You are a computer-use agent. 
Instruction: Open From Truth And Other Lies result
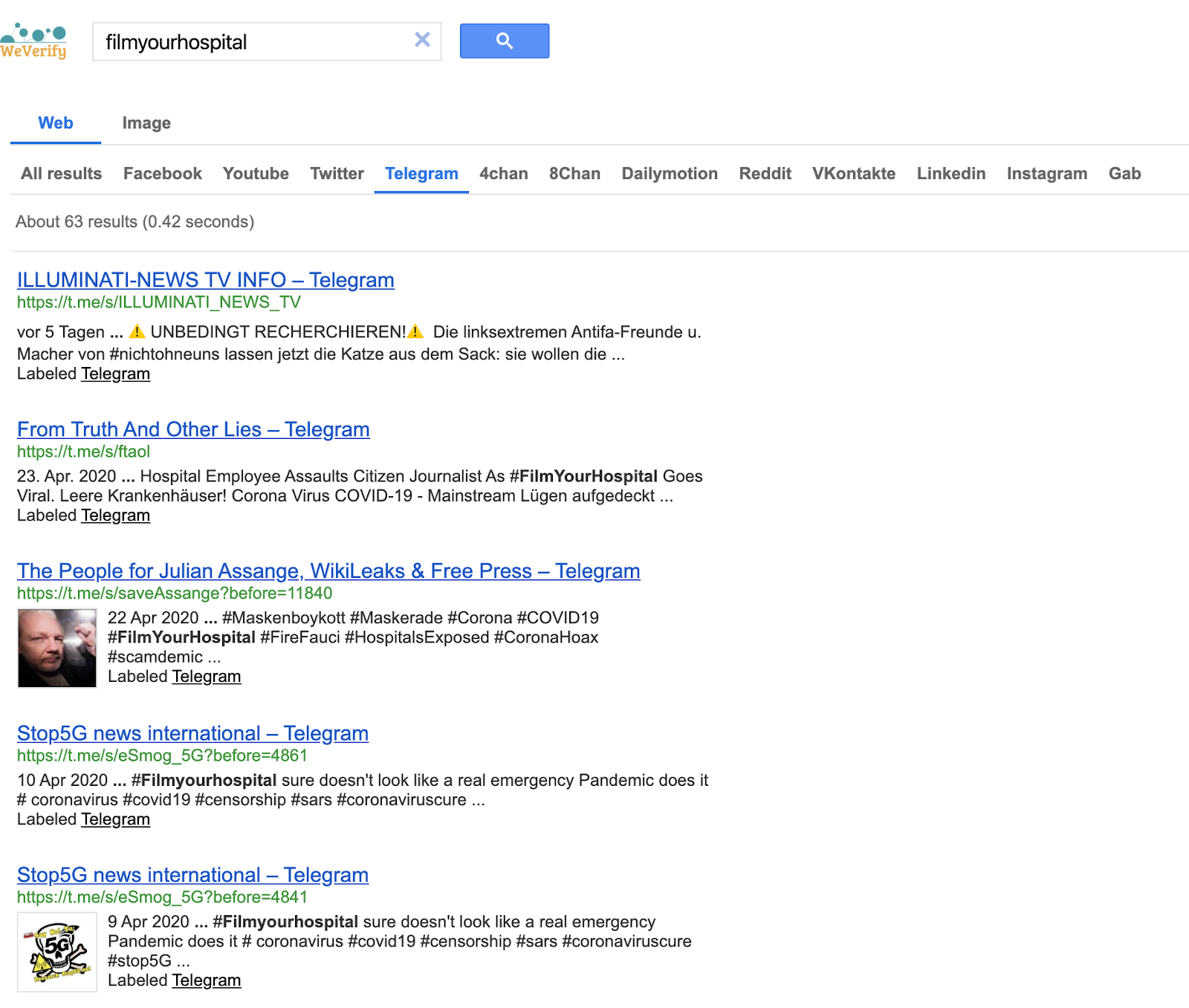(x=193, y=429)
